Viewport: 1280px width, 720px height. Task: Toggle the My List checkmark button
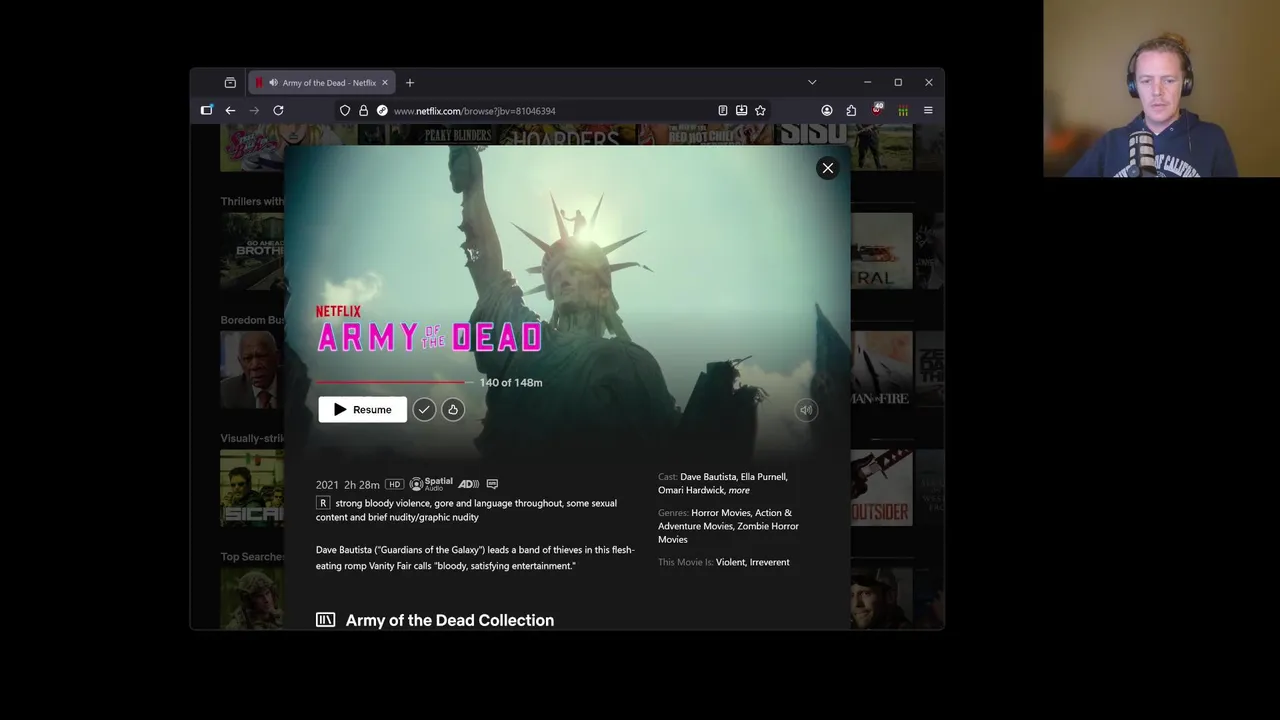coord(424,409)
